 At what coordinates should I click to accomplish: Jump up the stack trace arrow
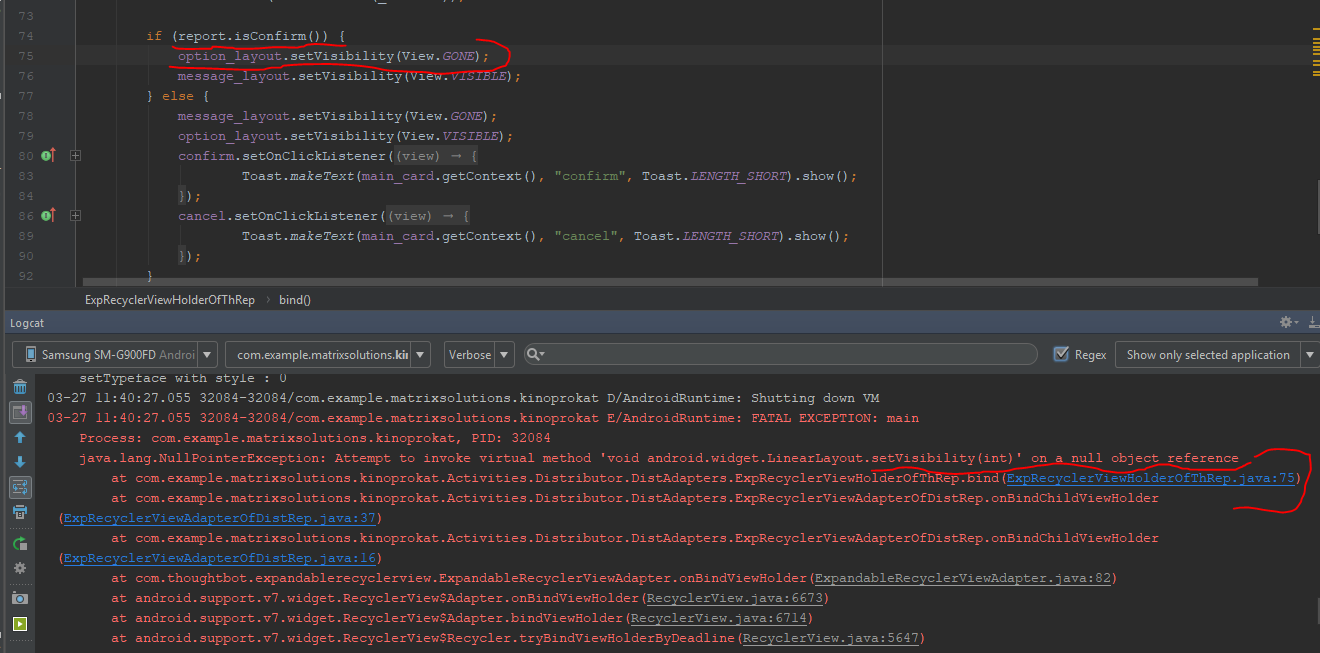(x=19, y=437)
